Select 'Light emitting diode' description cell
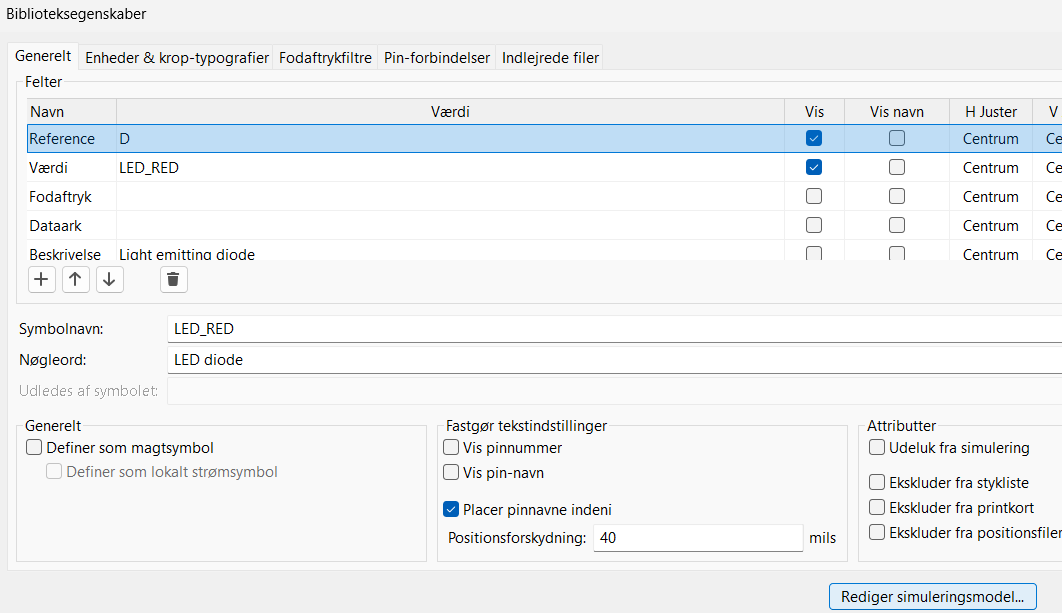The height and width of the screenshot is (613, 1062). 450,251
